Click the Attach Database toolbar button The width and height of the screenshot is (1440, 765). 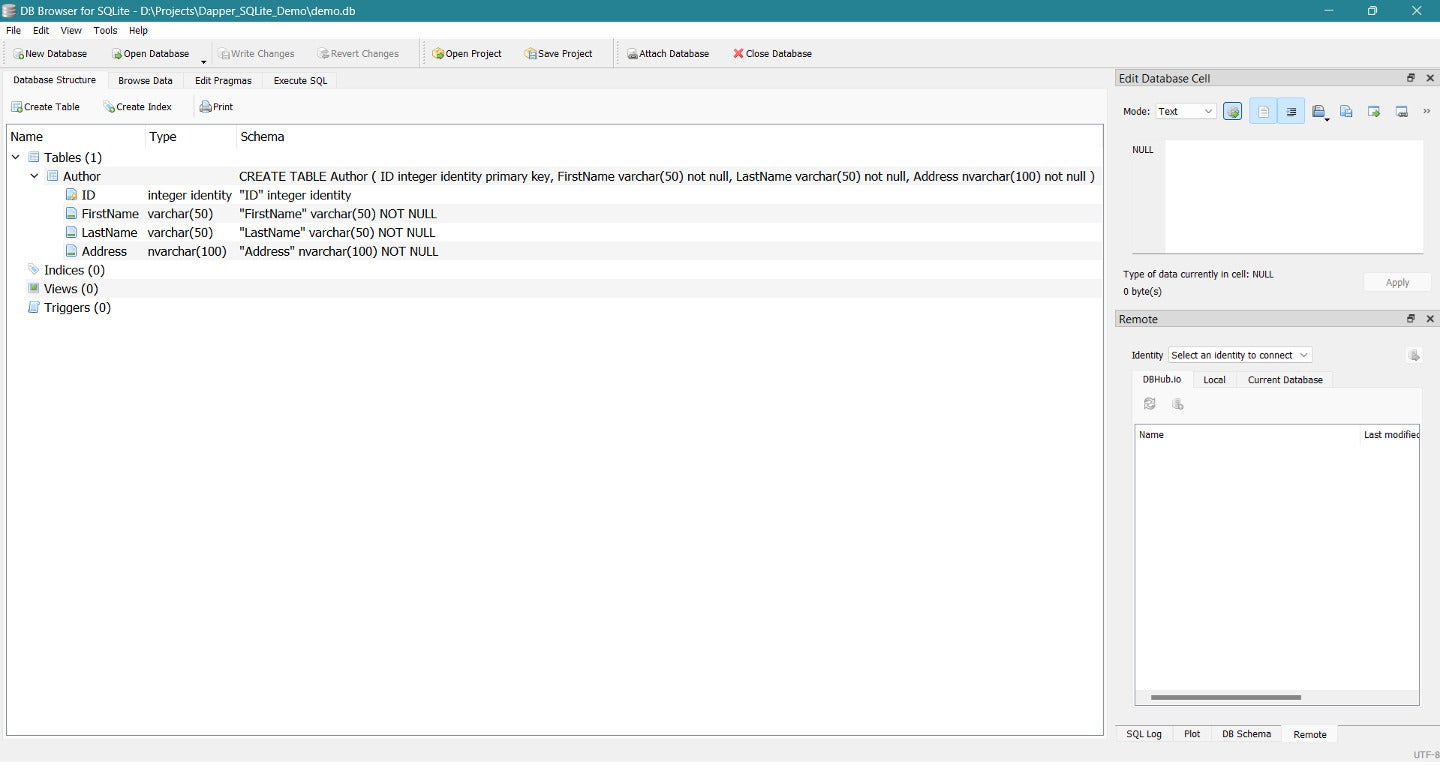pos(668,54)
